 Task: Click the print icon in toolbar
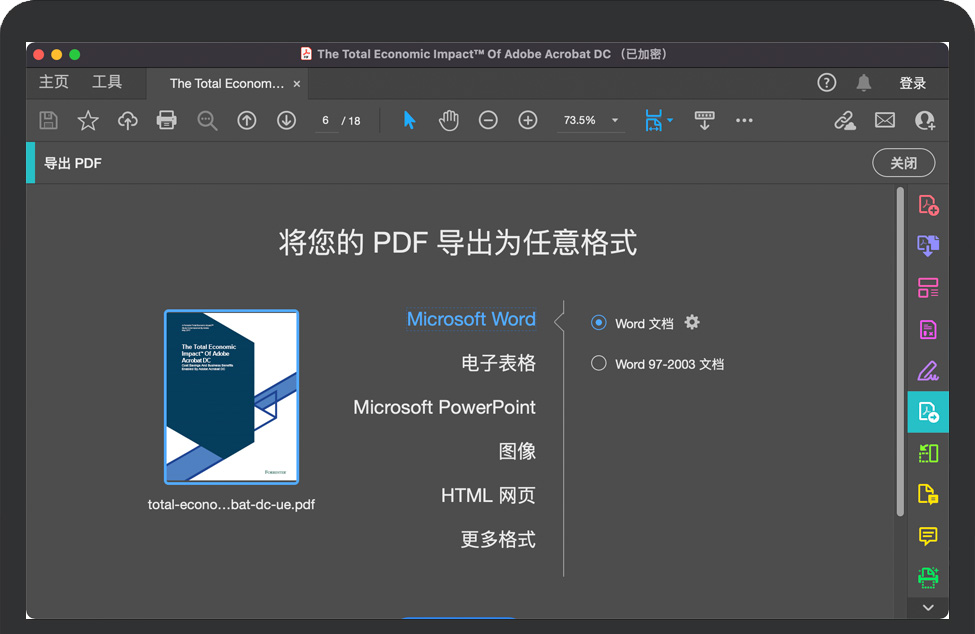point(167,120)
